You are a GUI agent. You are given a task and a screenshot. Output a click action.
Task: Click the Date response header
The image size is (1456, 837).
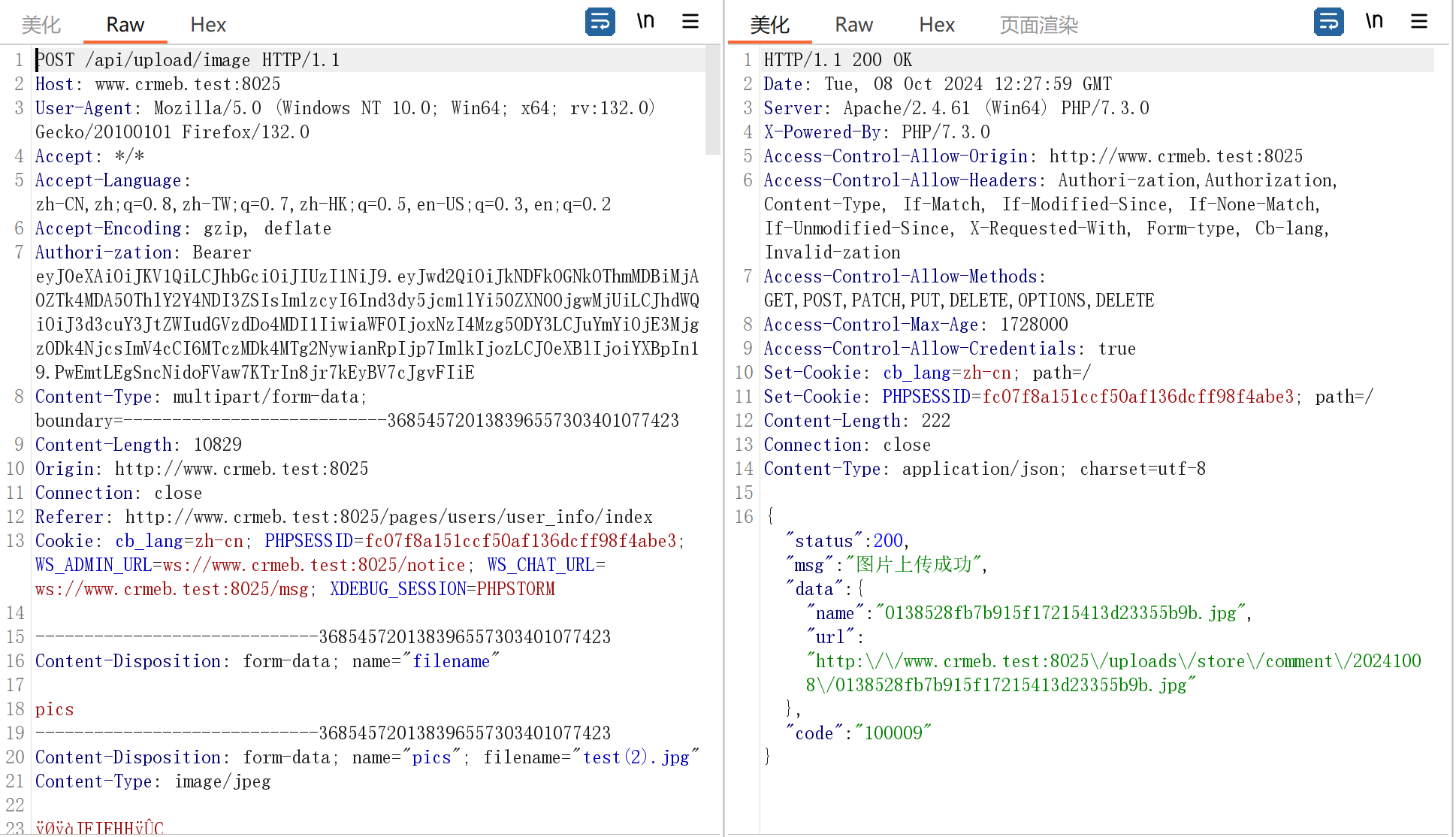click(x=938, y=84)
